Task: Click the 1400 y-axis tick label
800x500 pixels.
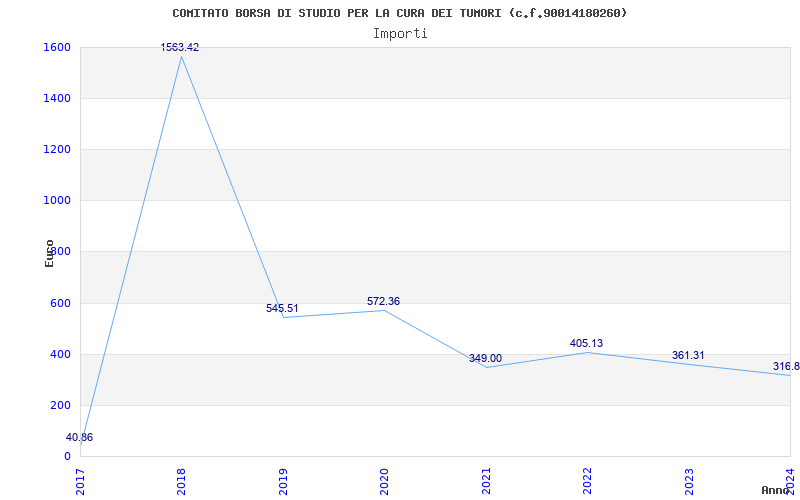Action: pyautogui.click(x=55, y=98)
